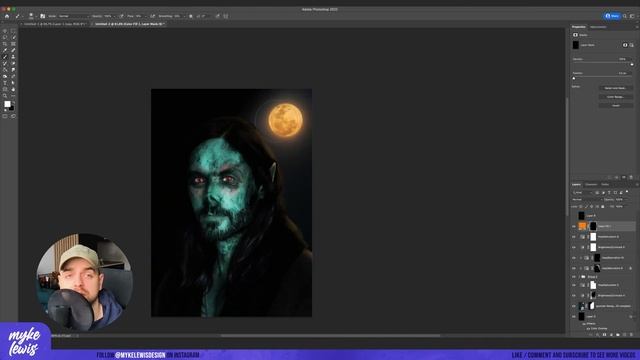Open the Brush Settings panel icon

tap(42, 16)
